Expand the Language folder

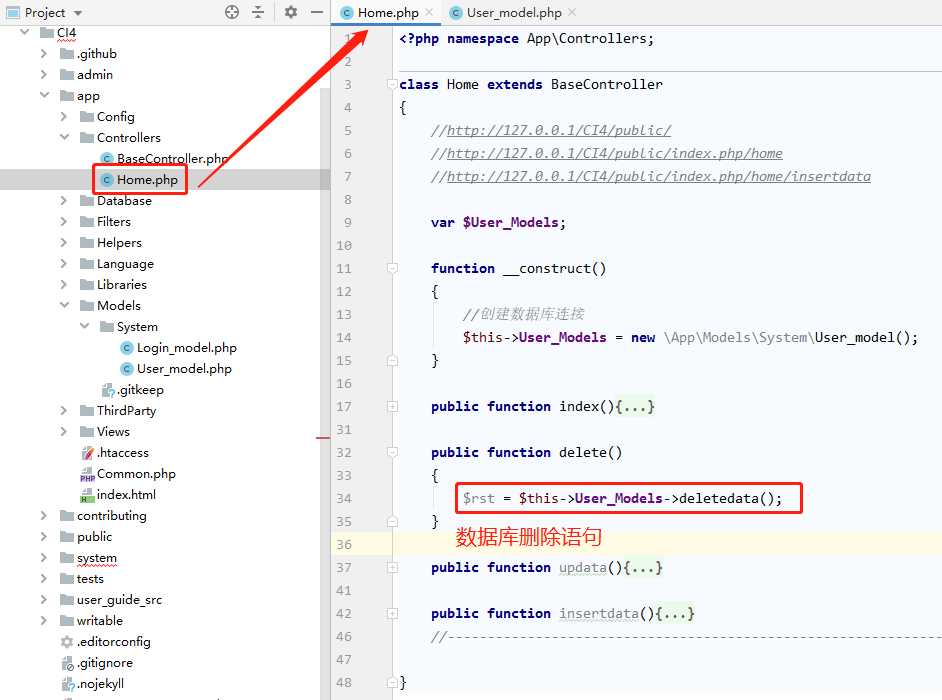click(x=64, y=263)
